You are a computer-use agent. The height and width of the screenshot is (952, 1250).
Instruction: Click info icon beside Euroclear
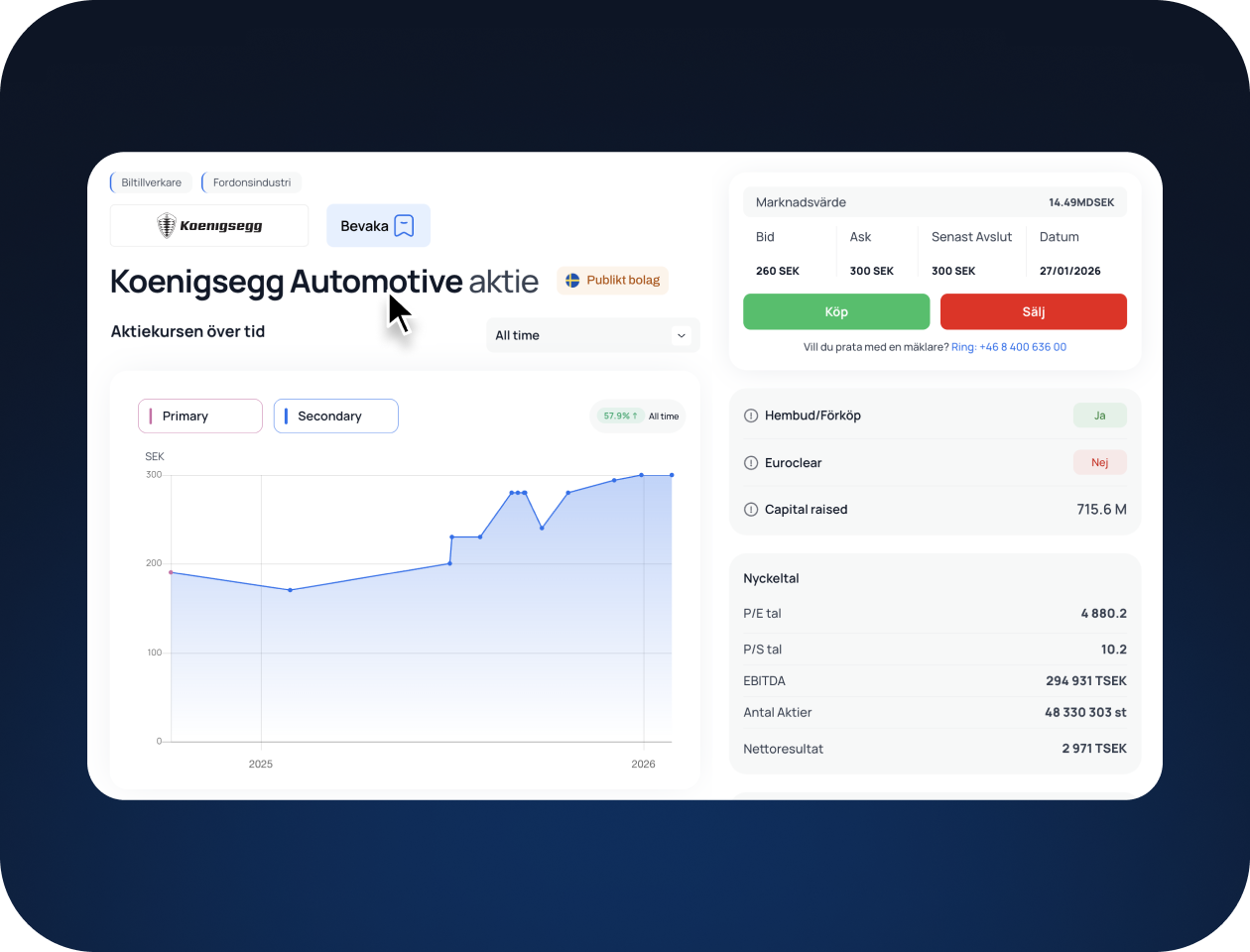[x=751, y=463]
